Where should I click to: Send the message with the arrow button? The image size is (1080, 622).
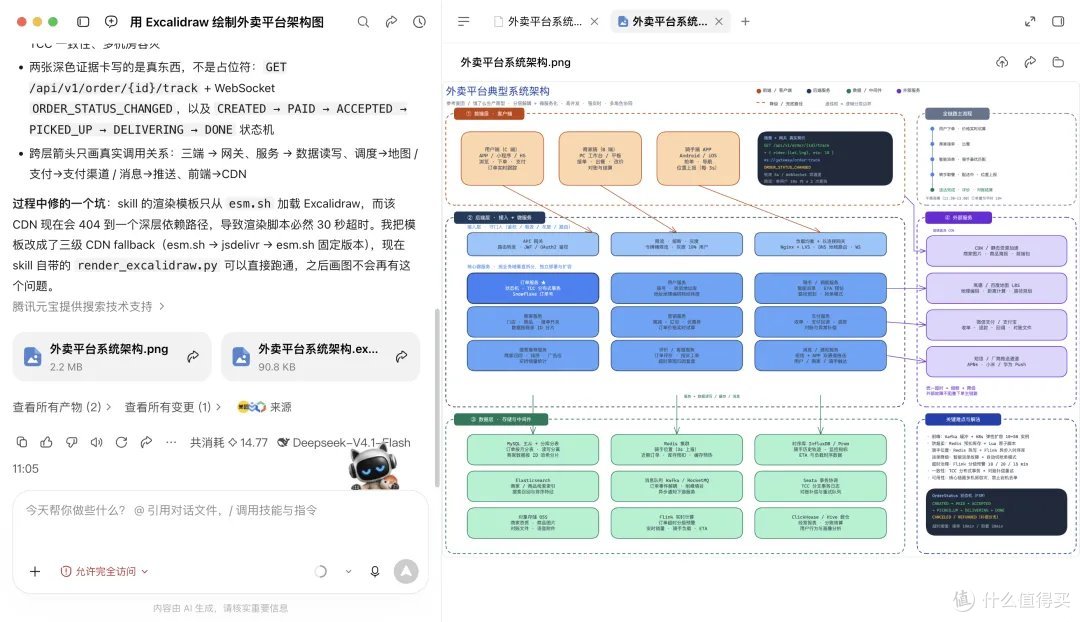click(x=406, y=571)
